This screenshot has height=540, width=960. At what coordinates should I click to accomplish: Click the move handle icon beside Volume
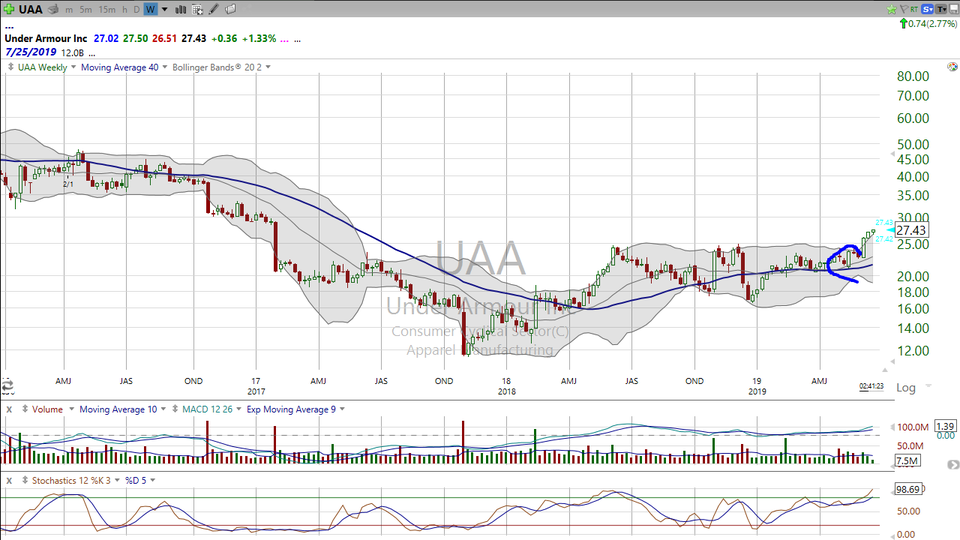click(x=24, y=409)
